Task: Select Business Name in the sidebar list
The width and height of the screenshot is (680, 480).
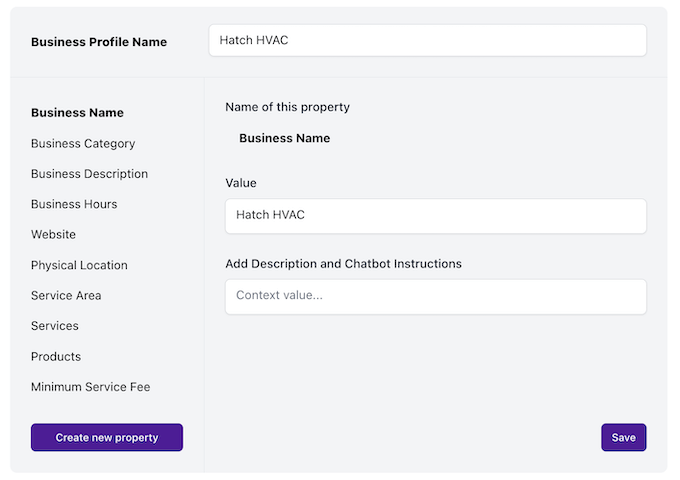Action: (77, 113)
